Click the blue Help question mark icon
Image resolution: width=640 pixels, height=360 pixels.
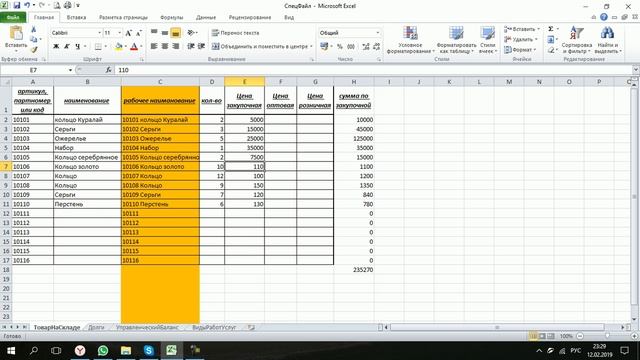604,17
